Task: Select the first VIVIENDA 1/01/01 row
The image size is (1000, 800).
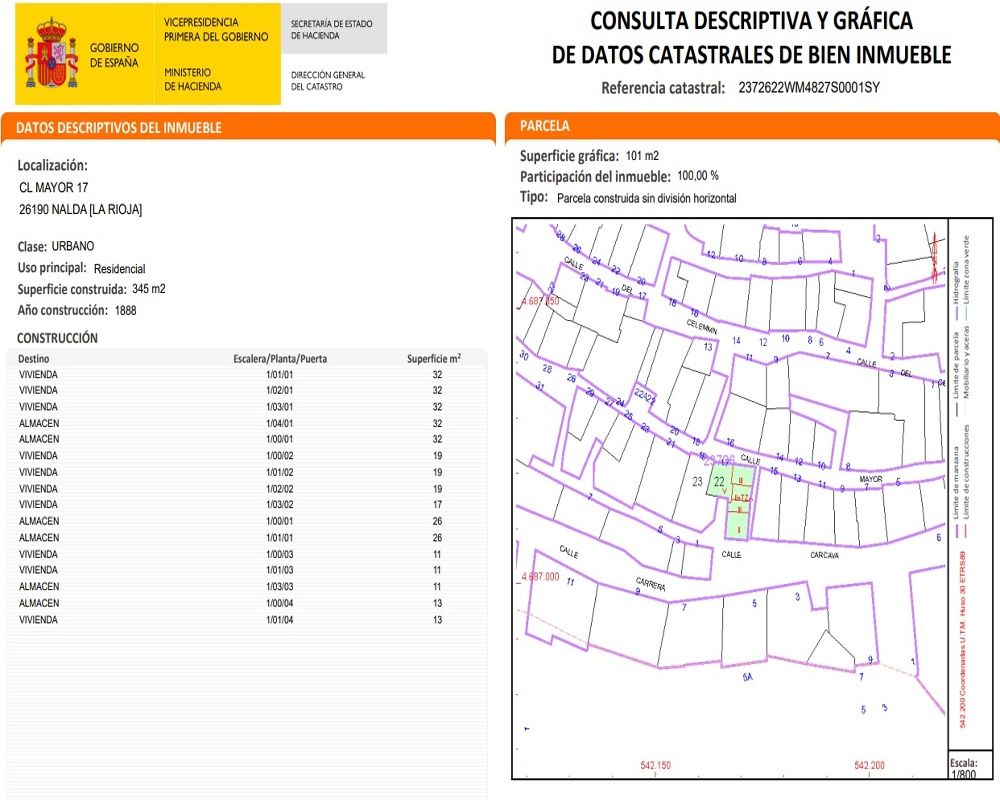Action: point(246,374)
